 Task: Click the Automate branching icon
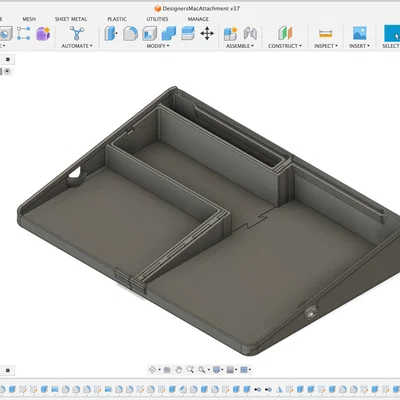[77, 33]
